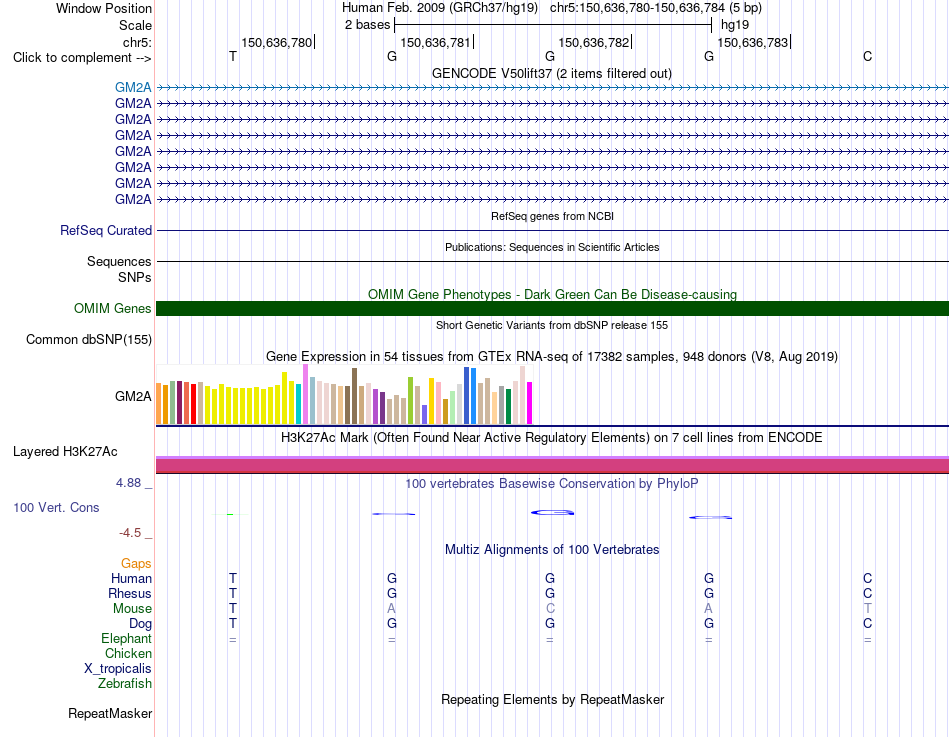Screen dimensions: 950x737
Task: Select the Chicken species row label
Action: click(128, 653)
